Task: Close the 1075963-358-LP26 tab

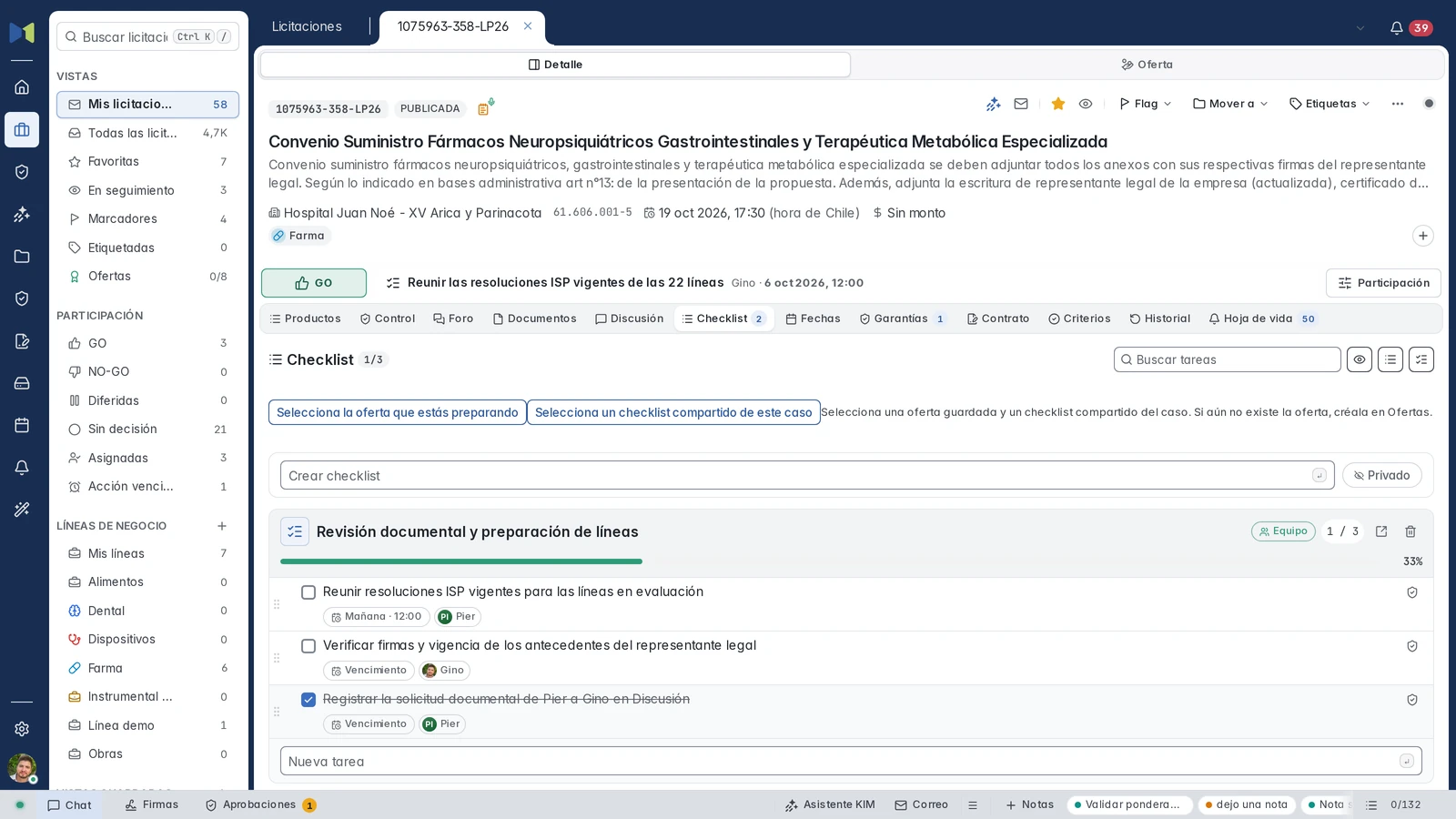Action: [x=528, y=26]
